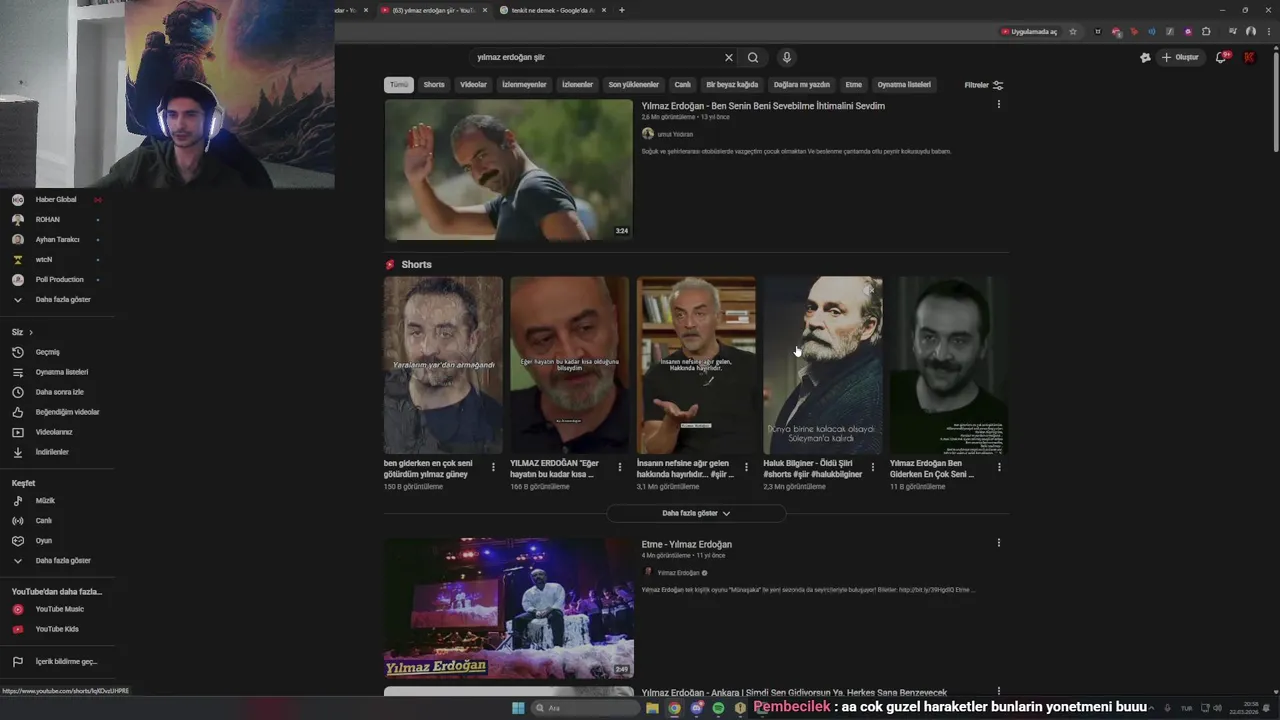
Task: Start voice search with the microphone
Action: pos(786,58)
